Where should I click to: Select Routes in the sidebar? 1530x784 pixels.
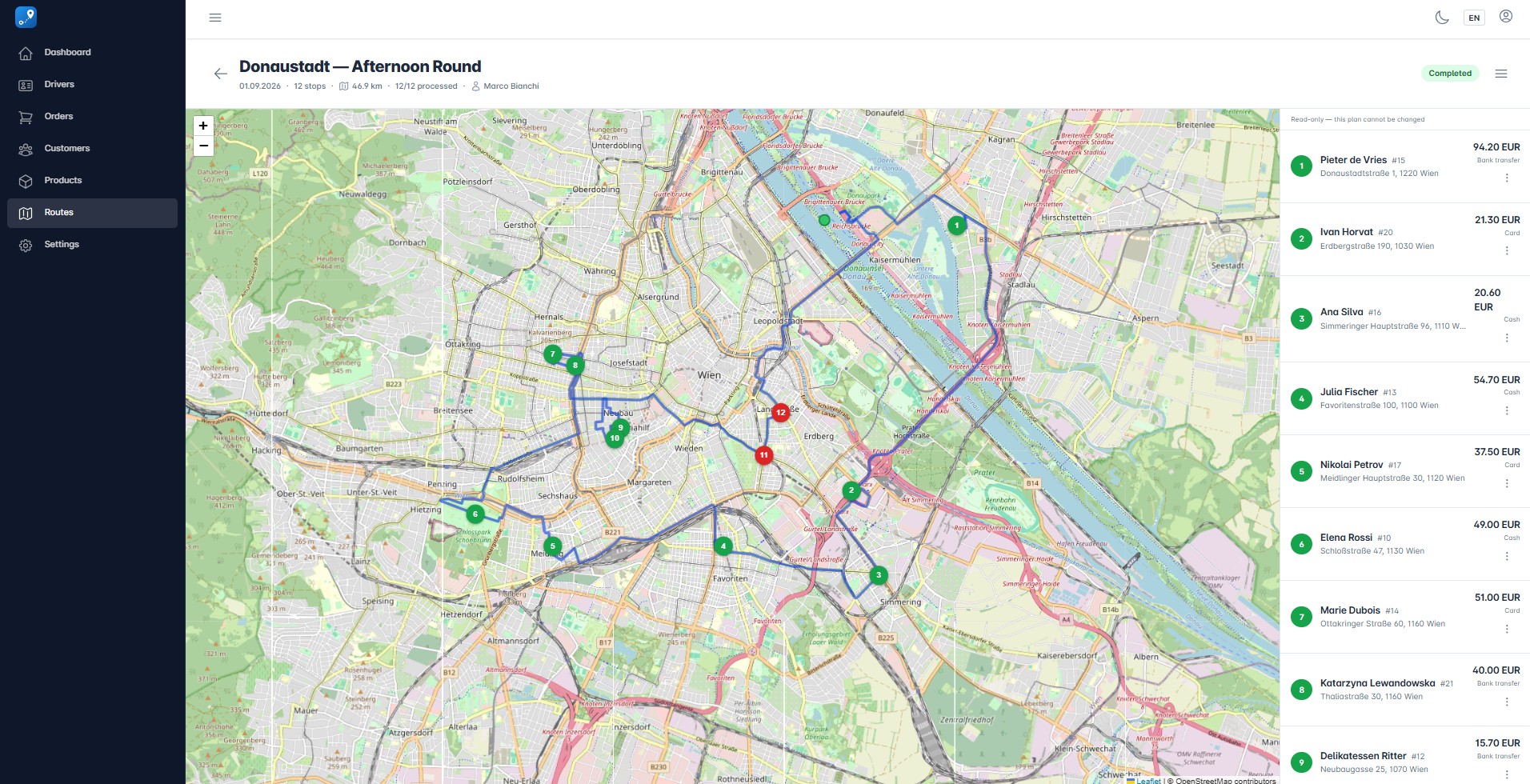tap(92, 213)
